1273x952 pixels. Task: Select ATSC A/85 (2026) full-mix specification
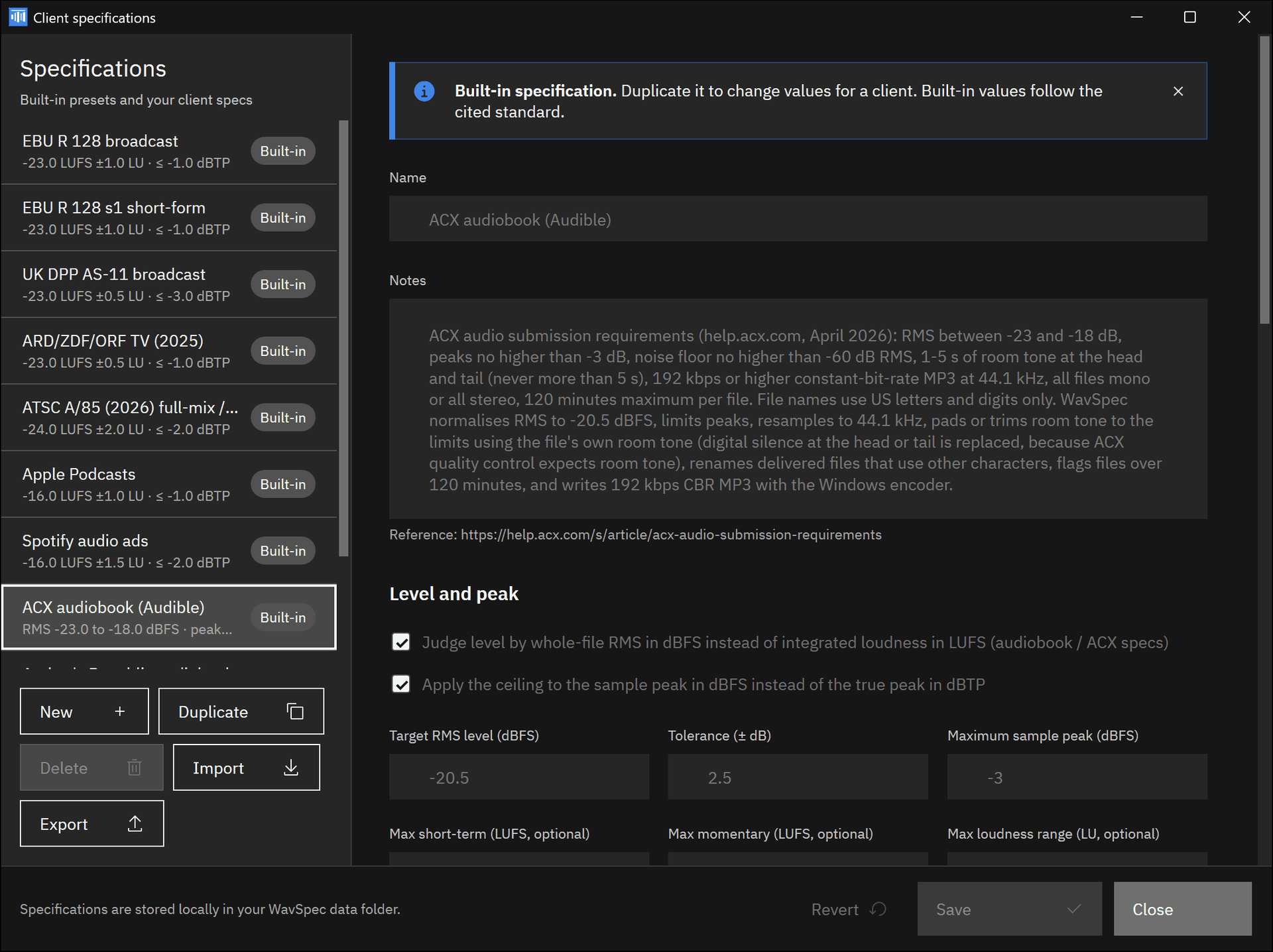point(169,418)
